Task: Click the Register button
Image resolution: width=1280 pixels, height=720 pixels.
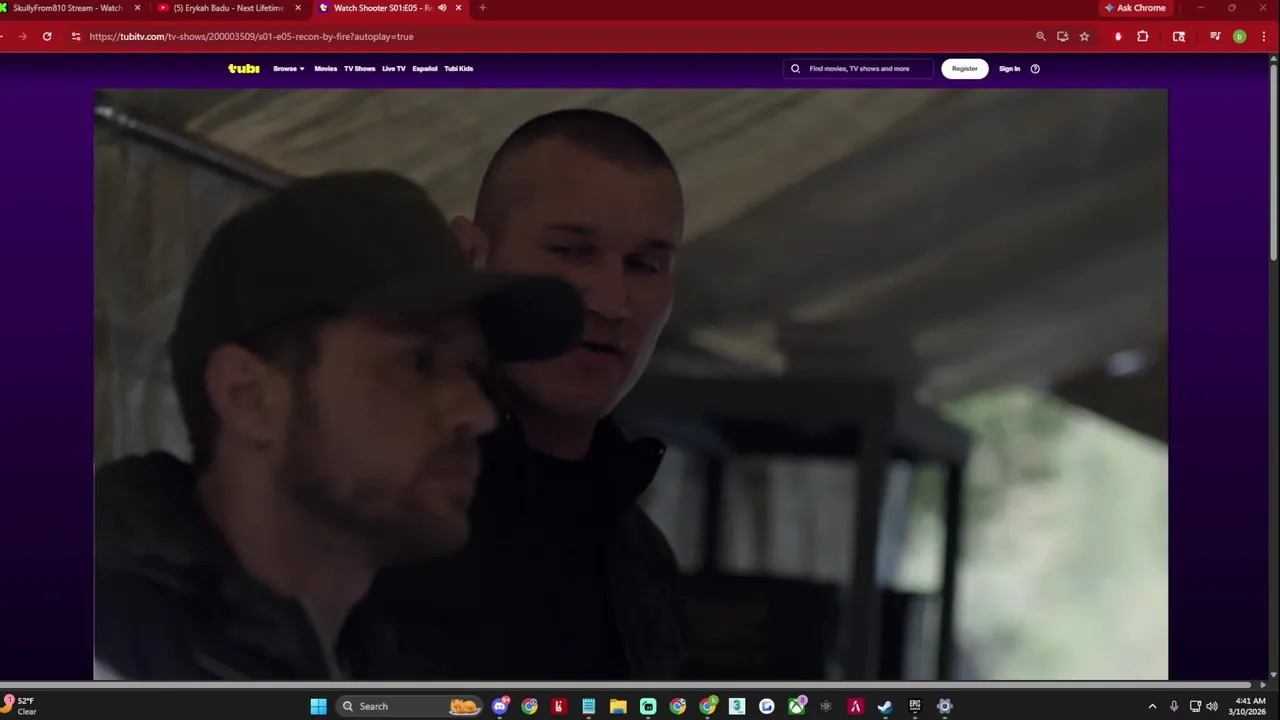Action: (965, 69)
